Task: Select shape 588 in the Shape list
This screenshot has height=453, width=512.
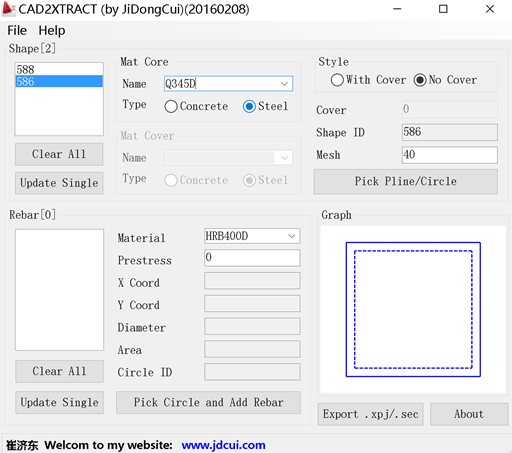Action: (59, 69)
